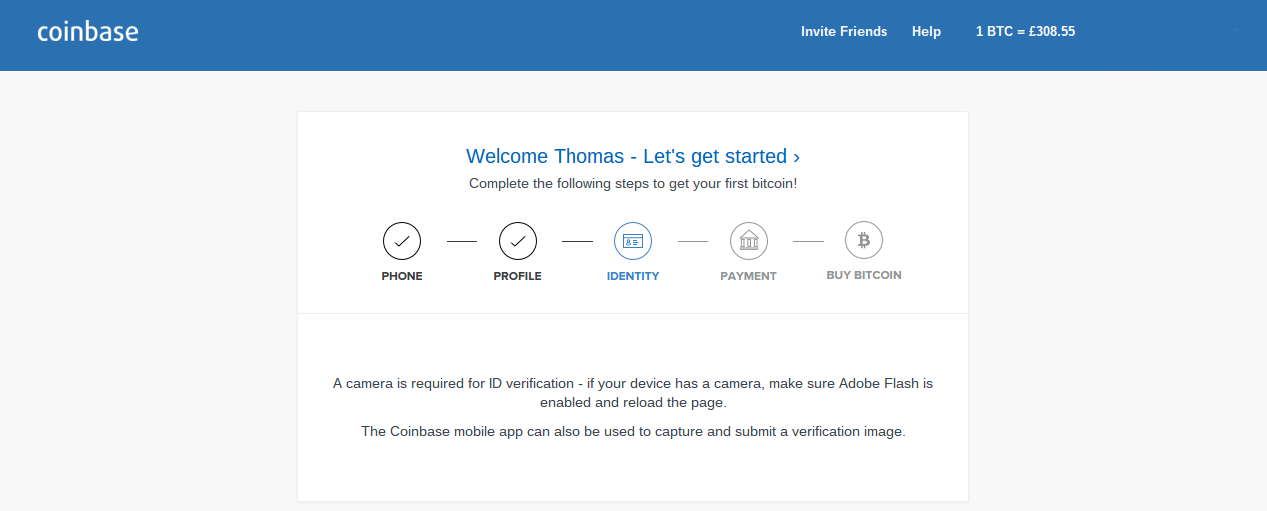The height and width of the screenshot is (511, 1267).
Task: Open the Help menu item
Action: pos(926,31)
